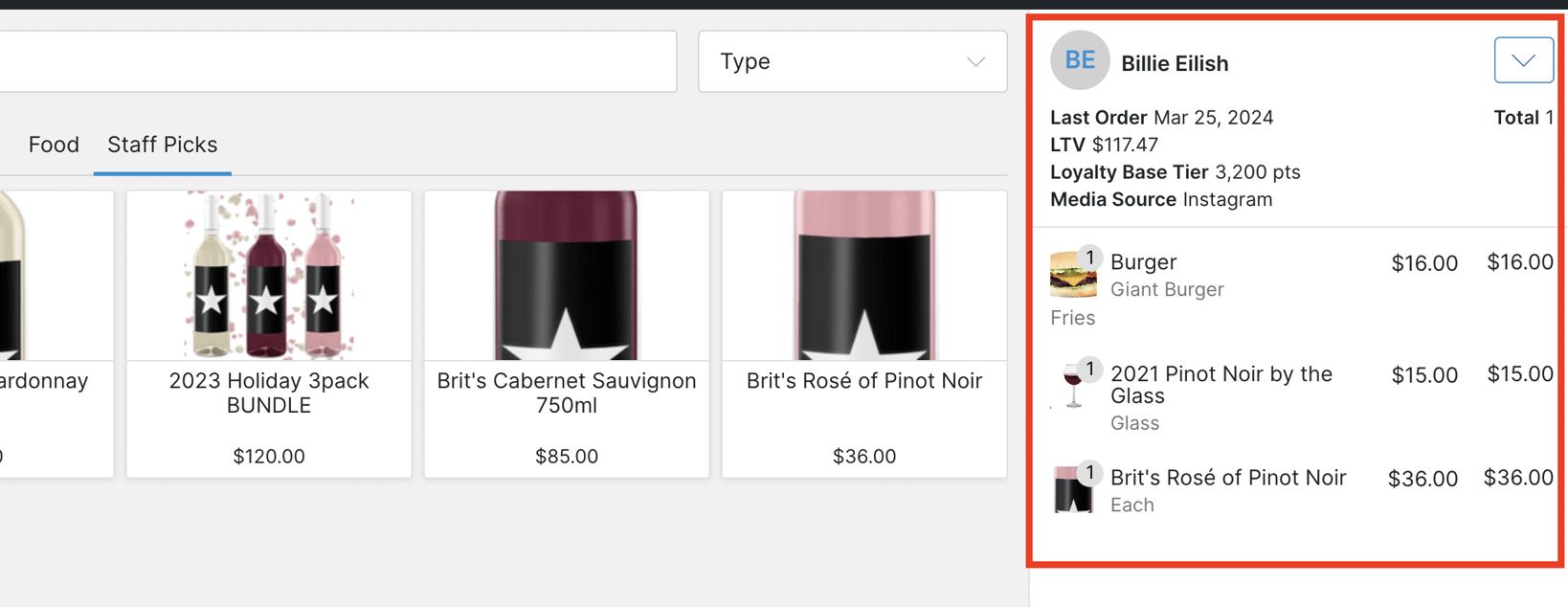Screen dimensions: 1568x607
Task: Open the Type dropdown filter
Action: click(x=852, y=61)
